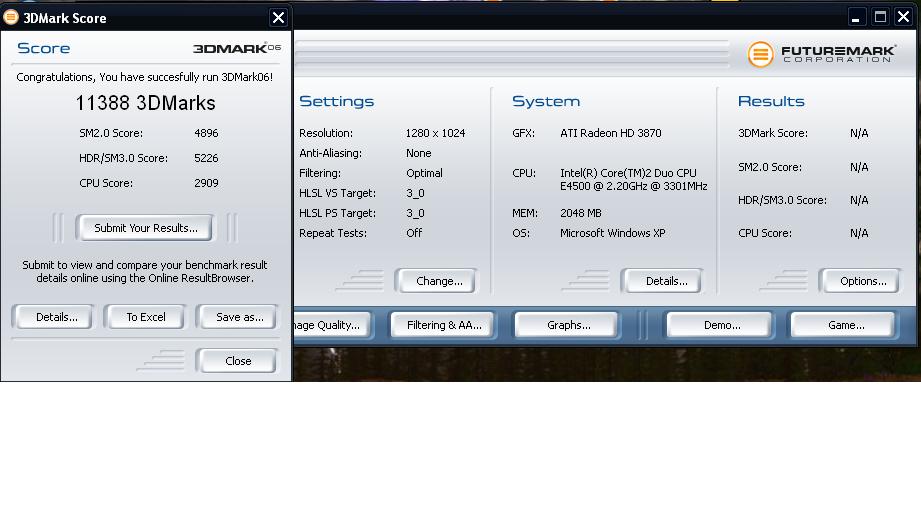
Task: Click the Results heading
Action: 771,101
